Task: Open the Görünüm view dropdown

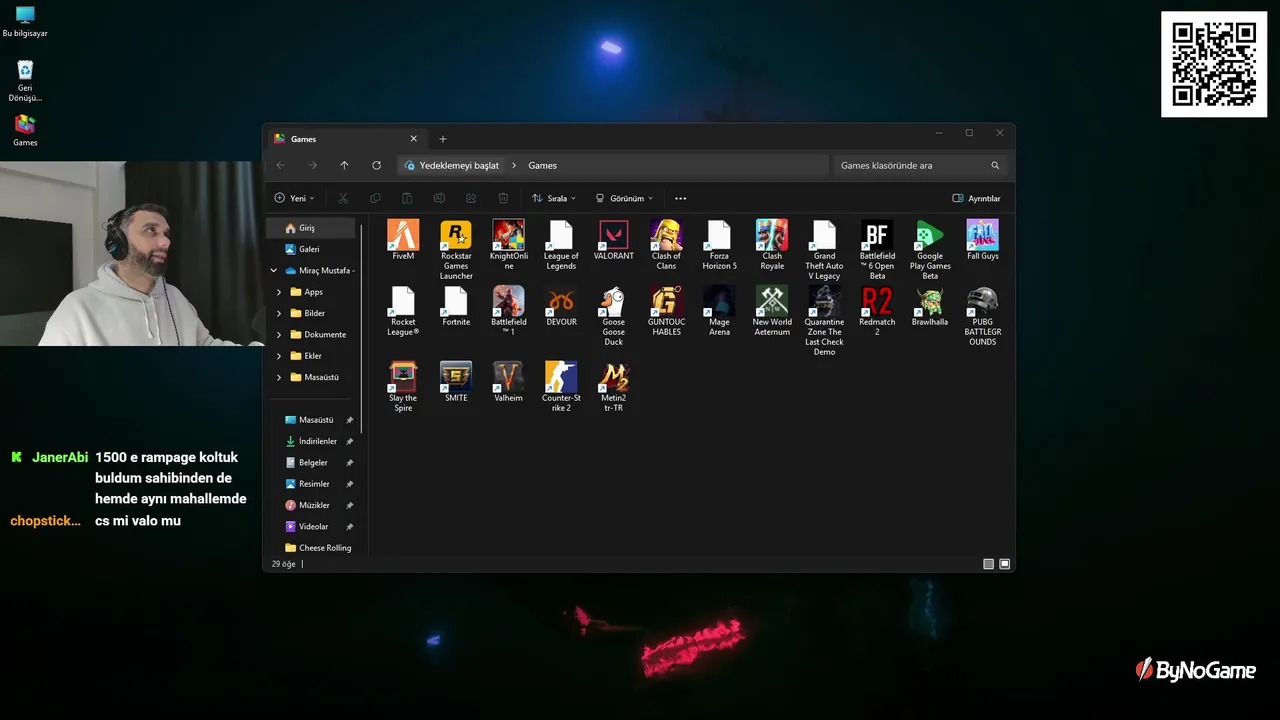Action: point(624,198)
